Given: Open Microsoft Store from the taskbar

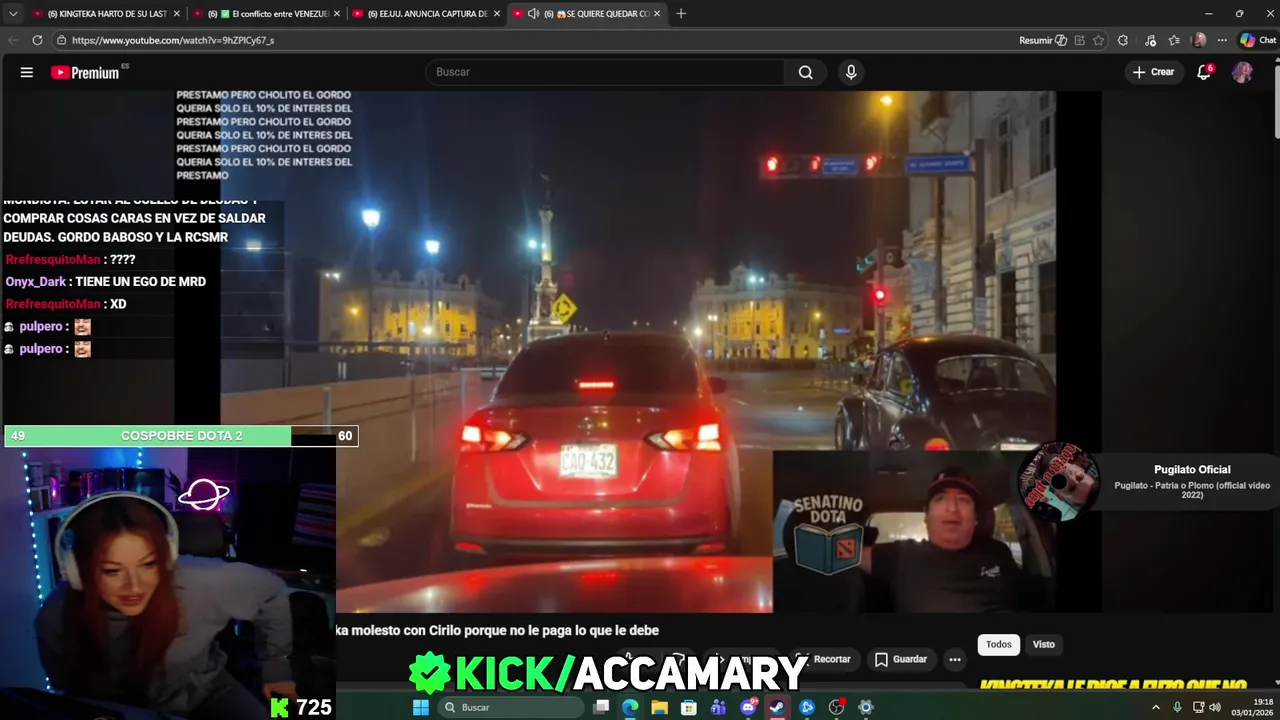Looking at the screenshot, I should [689, 707].
